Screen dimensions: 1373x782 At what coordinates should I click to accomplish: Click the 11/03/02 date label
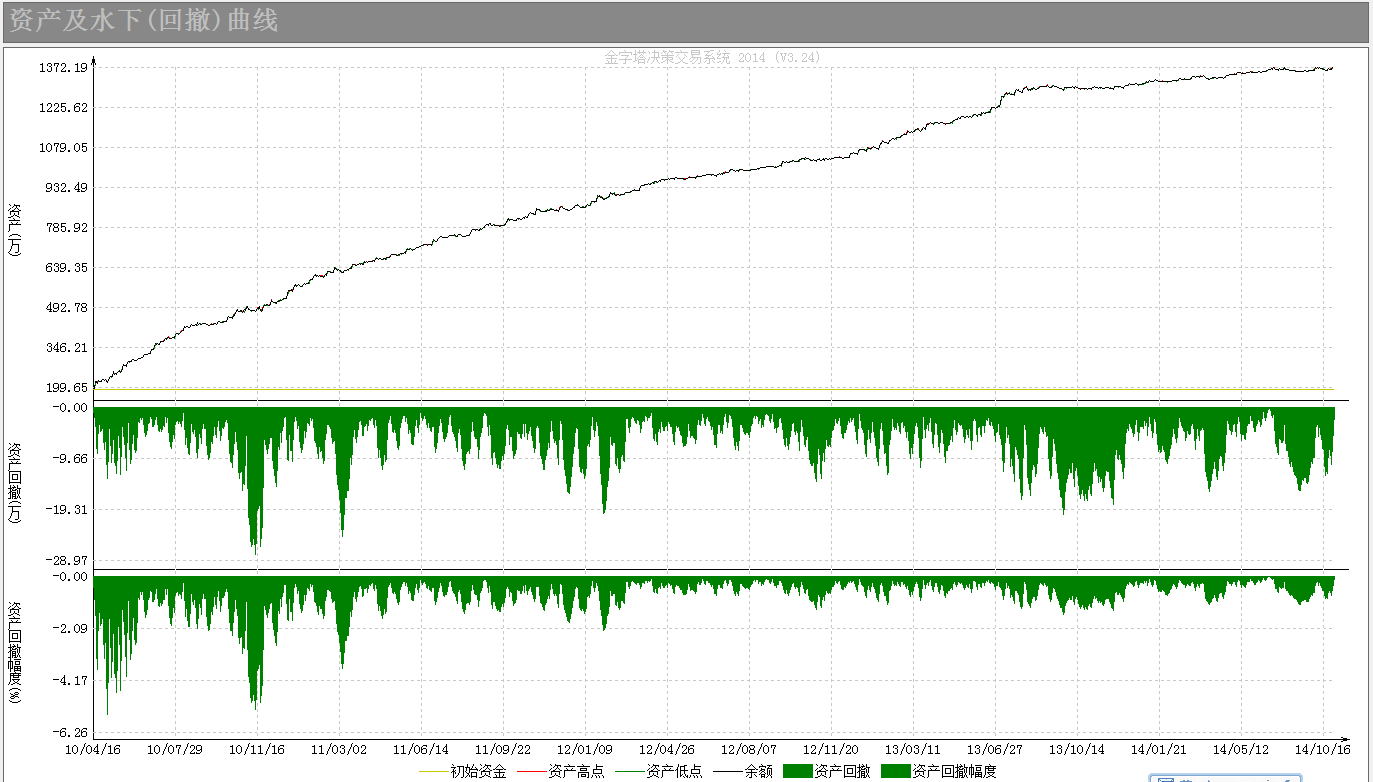(x=339, y=749)
